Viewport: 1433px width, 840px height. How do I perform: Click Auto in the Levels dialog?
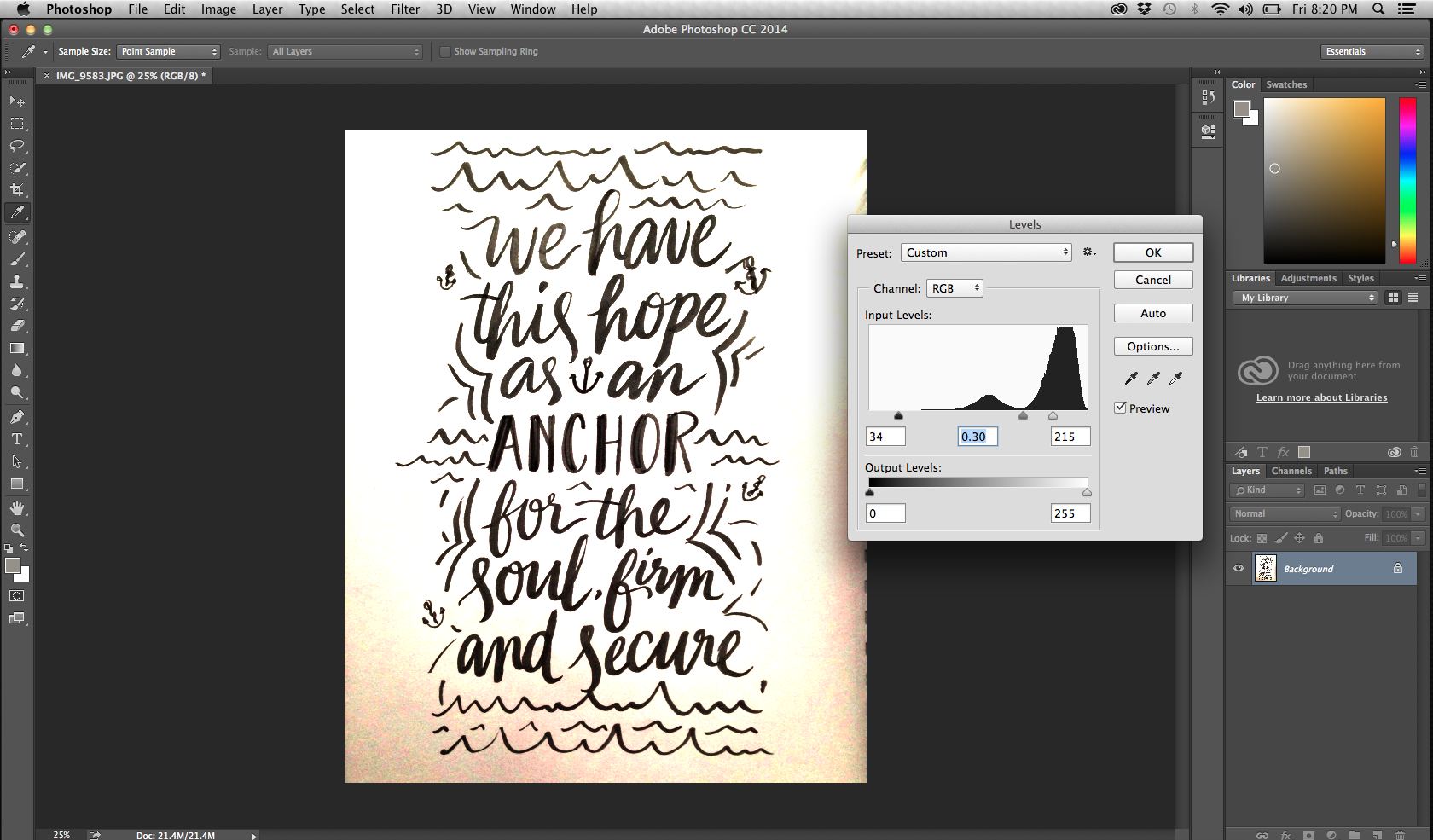(x=1153, y=313)
